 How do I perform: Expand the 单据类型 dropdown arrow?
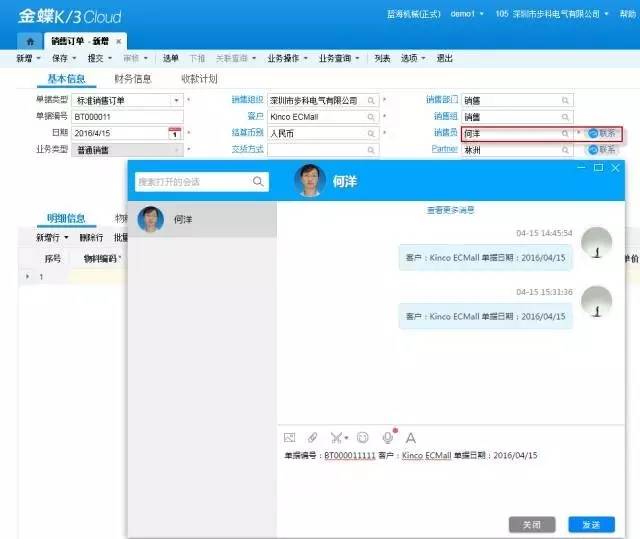tap(176, 101)
